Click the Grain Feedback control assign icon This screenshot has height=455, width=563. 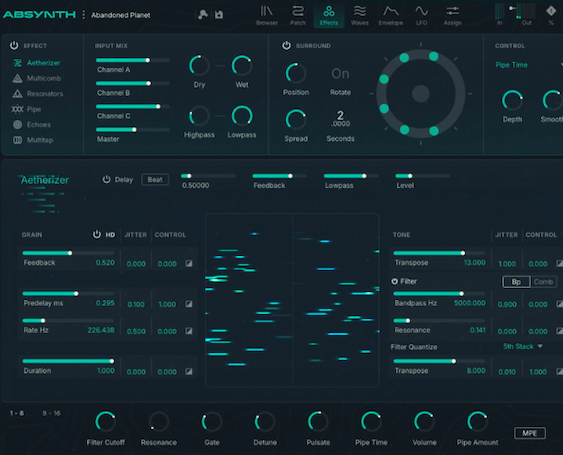(x=189, y=264)
